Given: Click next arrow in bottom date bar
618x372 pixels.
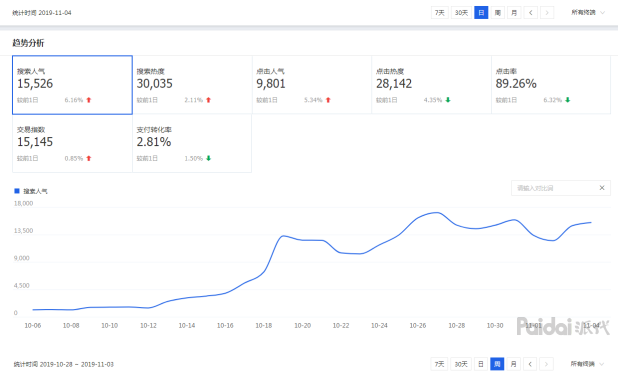Looking at the screenshot, I should (x=546, y=364).
